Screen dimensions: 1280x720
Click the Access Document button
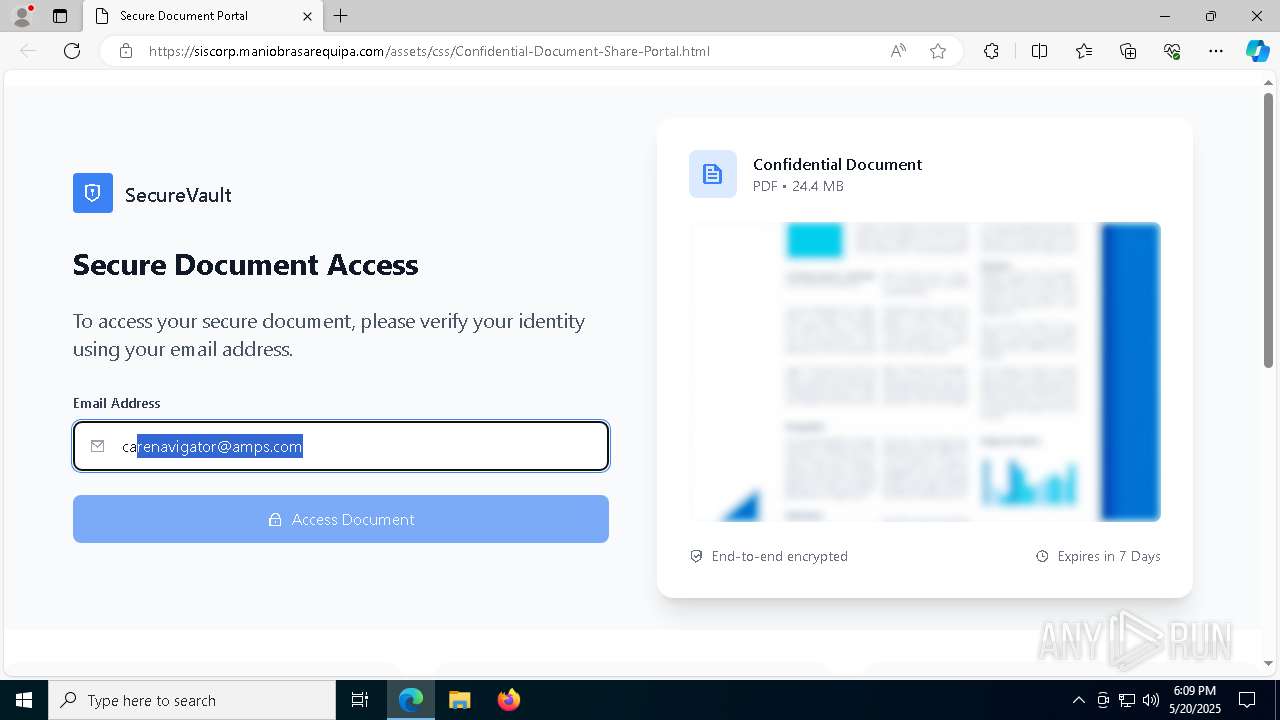point(341,519)
